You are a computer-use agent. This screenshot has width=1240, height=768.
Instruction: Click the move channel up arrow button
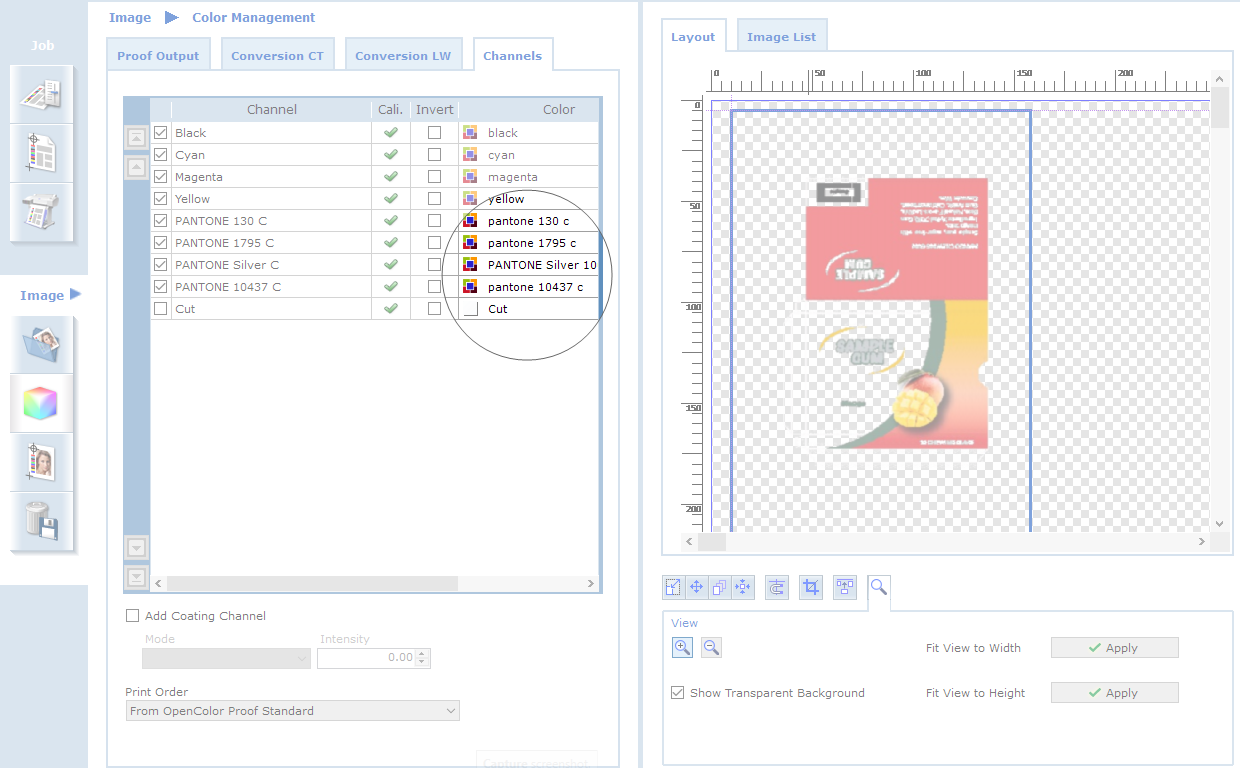[x=137, y=167]
